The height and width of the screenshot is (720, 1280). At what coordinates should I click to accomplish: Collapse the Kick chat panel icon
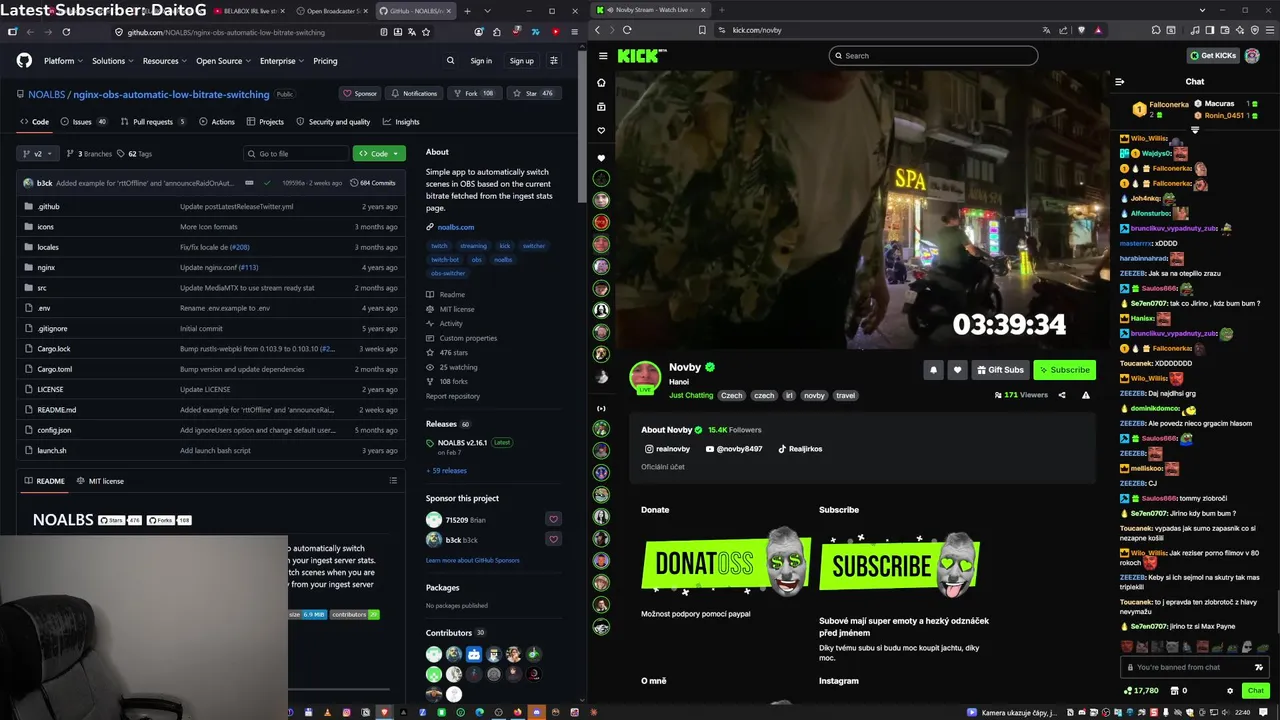point(1120,82)
